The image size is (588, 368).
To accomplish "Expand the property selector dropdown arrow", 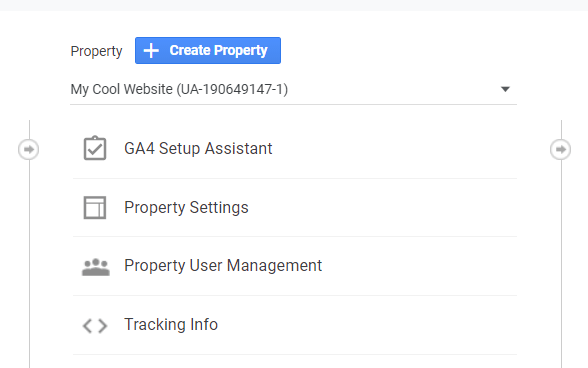I will click(x=505, y=89).
